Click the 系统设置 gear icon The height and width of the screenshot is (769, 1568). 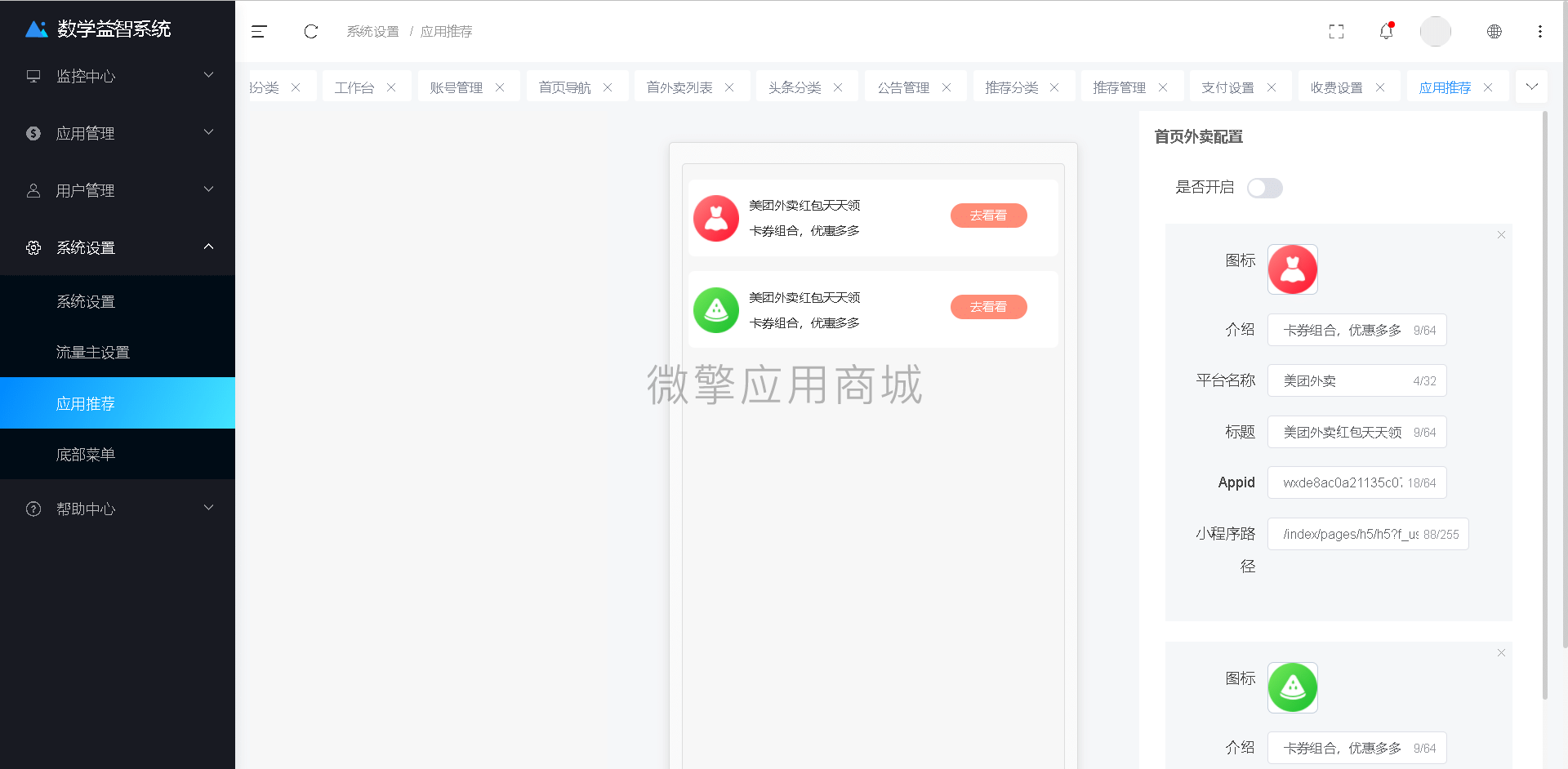pos(33,247)
